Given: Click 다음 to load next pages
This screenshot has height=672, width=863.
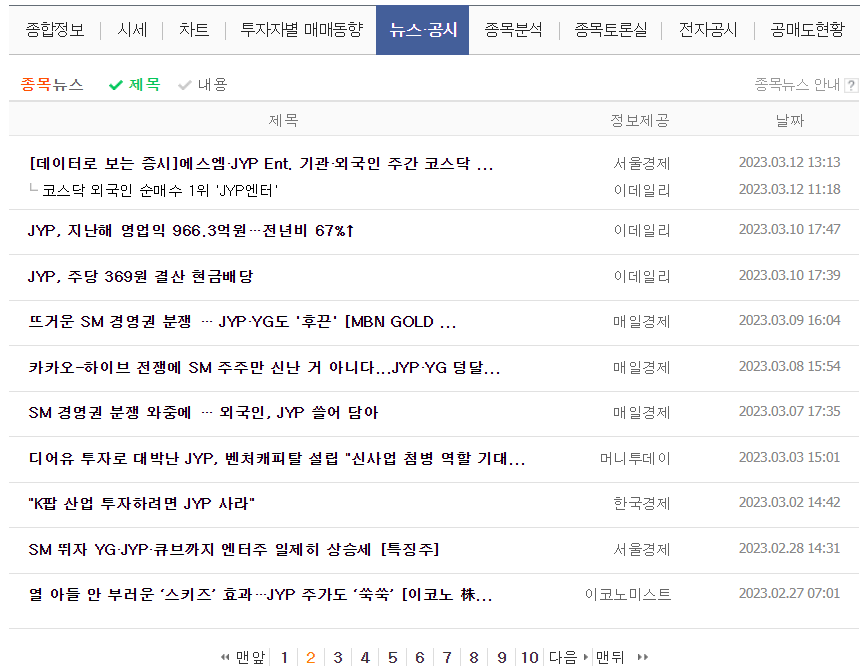Looking at the screenshot, I should (x=569, y=657).
